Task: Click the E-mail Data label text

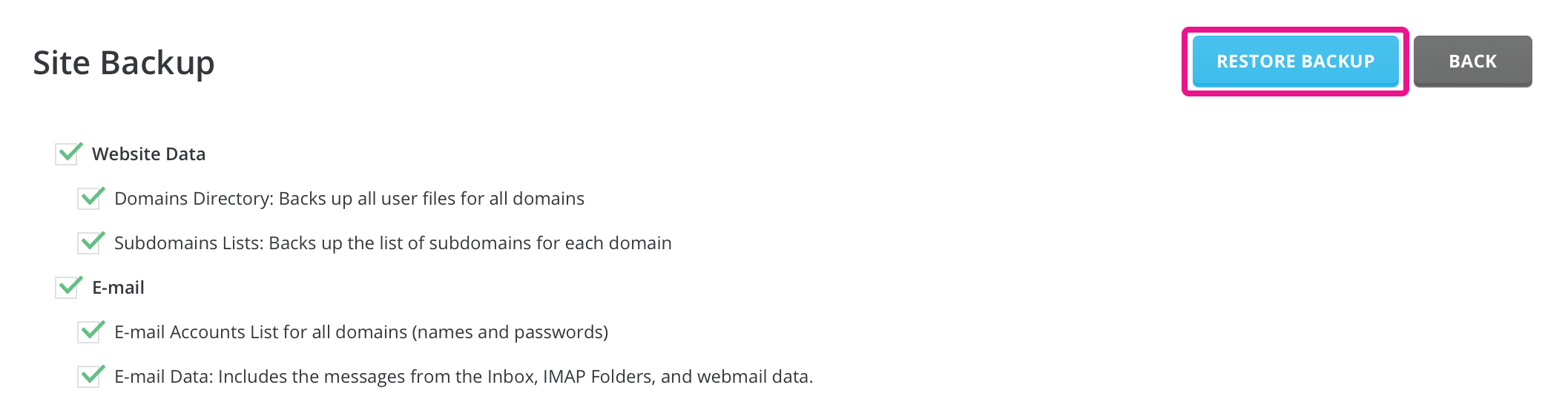Action: [163, 377]
